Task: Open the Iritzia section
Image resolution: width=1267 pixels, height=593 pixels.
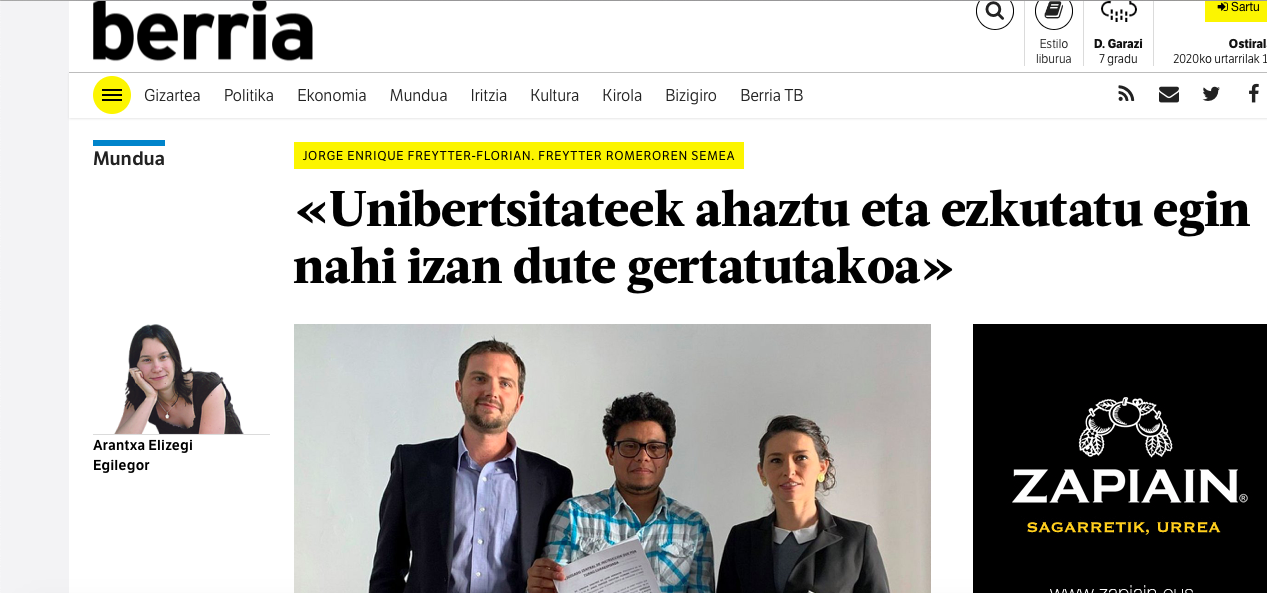Action: pos(489,96)
